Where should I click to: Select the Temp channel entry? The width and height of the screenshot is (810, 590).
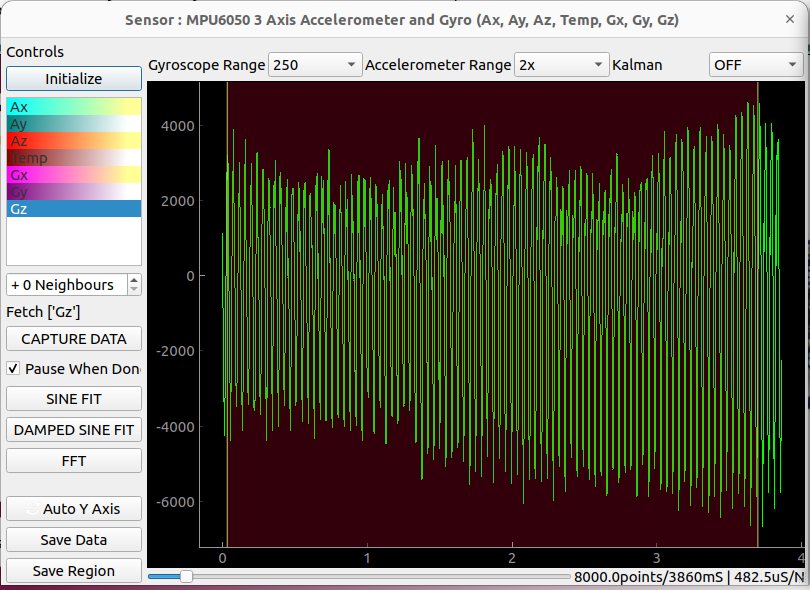click(73, 158)
